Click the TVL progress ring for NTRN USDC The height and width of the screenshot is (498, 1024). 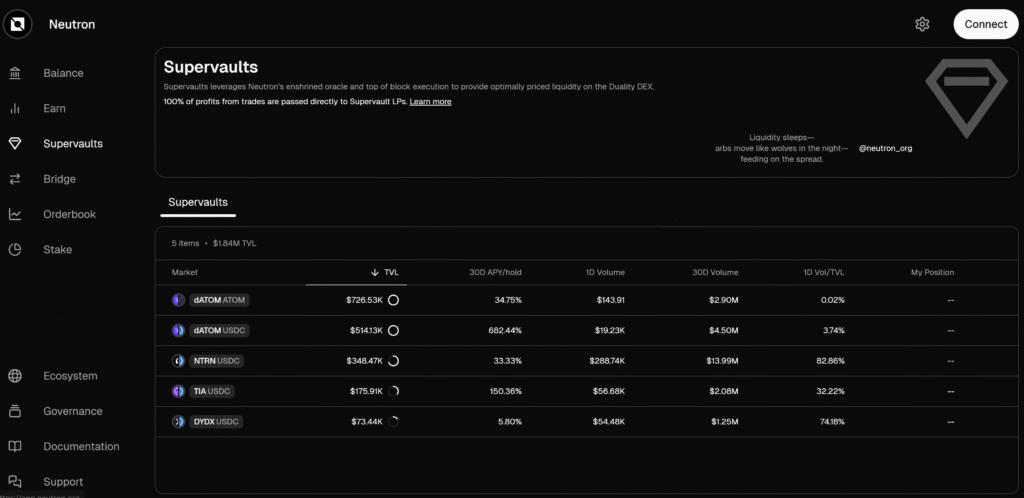click(x=393, y=361)
